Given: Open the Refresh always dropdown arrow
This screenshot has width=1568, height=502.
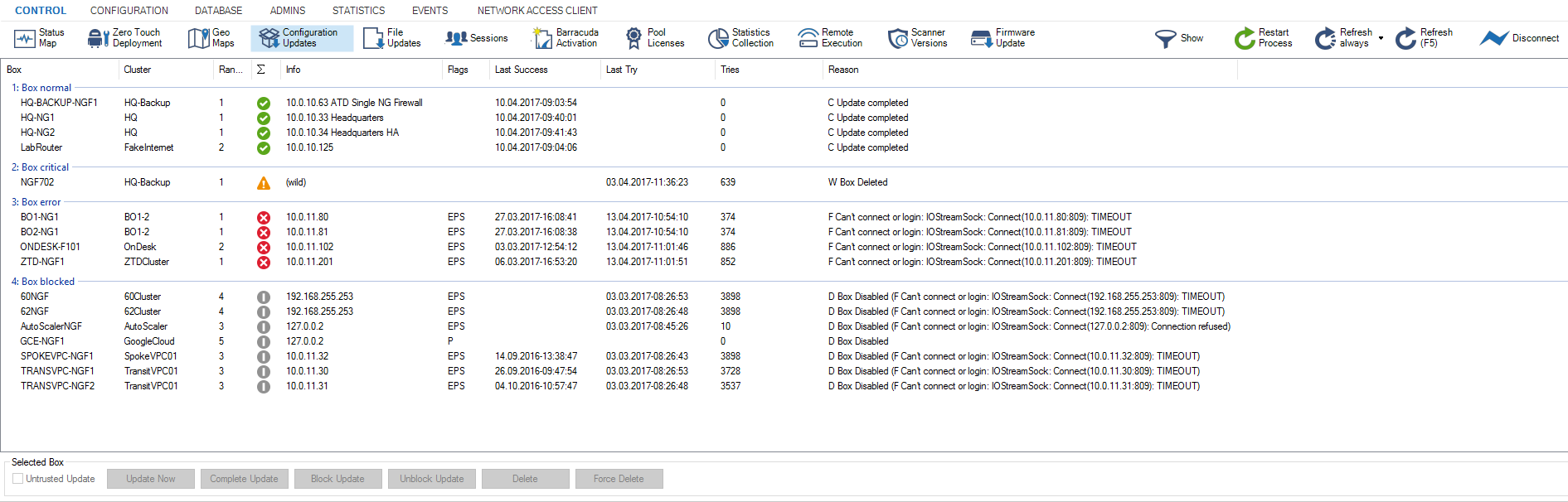Looking at the screenshot, I should click(x=1381, y=38).
